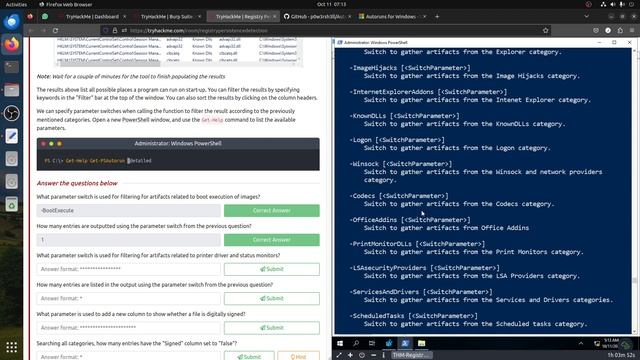Open the network indicator in top bar
Image resolution: width=640 pixels, height=360 pixels.
pyautogui.click(x=603, y=4)
